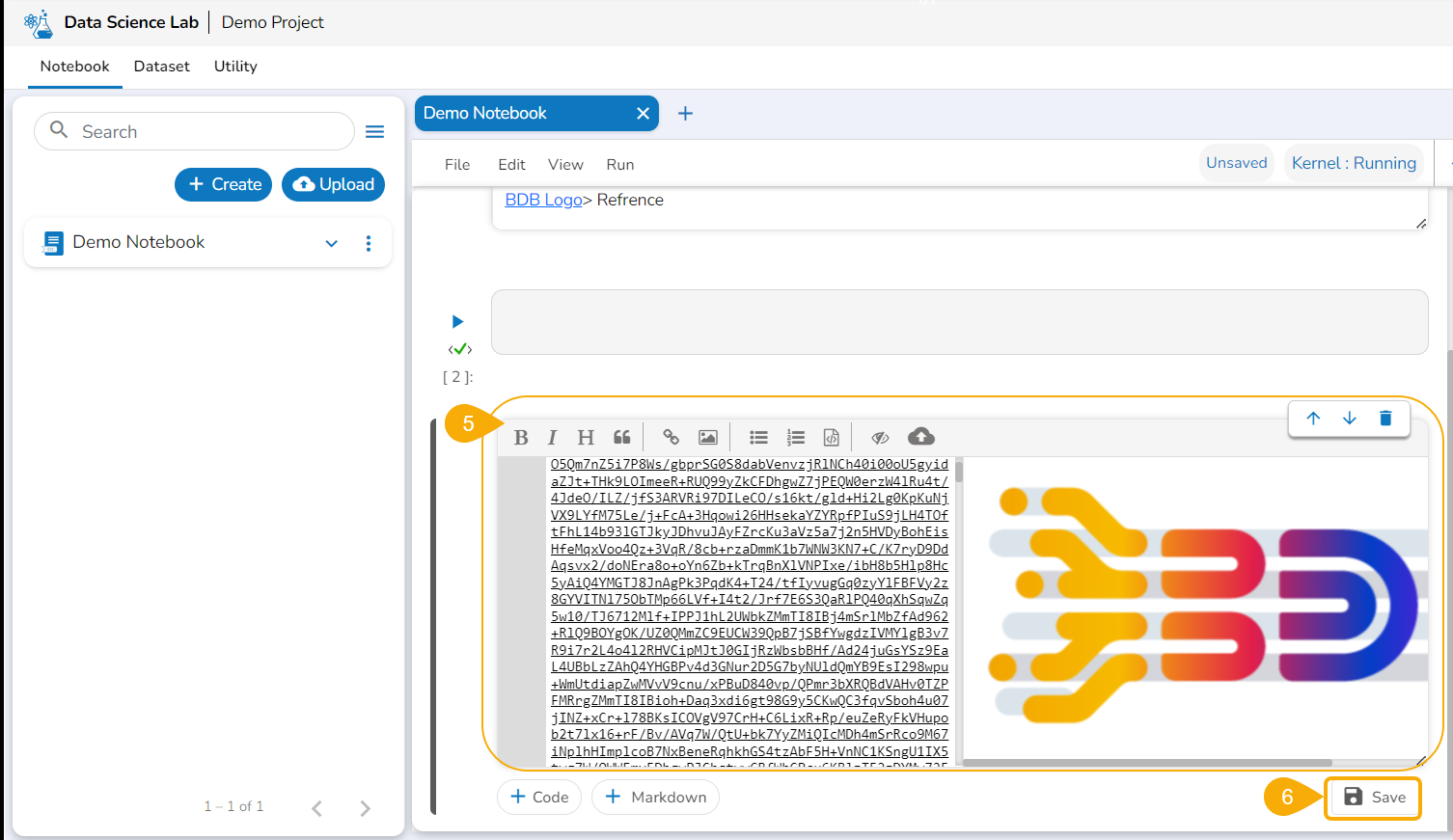Viewport: 1453px width, 840px height.
Task: Open the BDB Logo link
Action: pos(543,200)
